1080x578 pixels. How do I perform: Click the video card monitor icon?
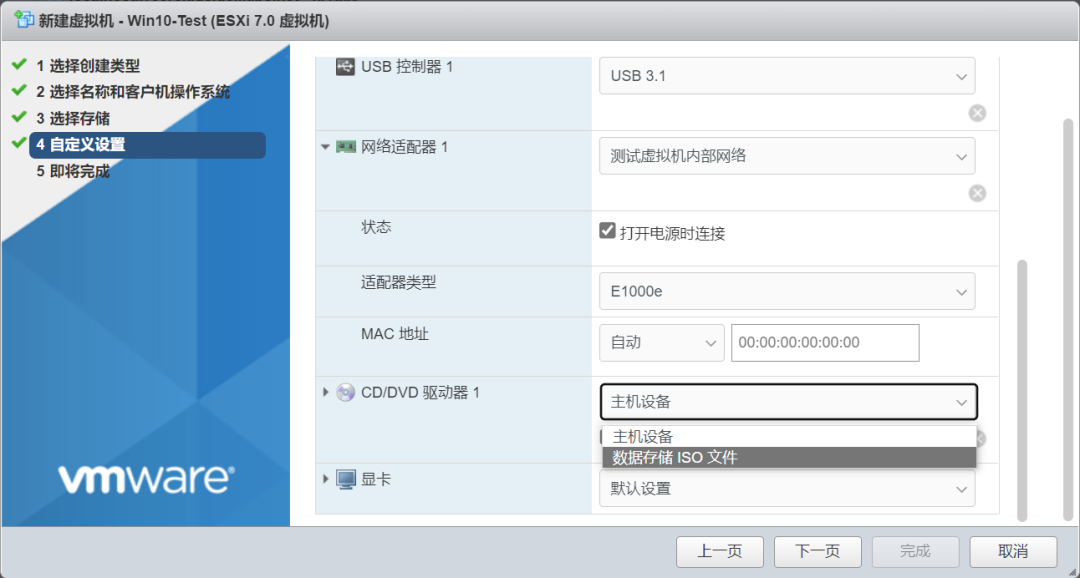click(x=345, y=479)
